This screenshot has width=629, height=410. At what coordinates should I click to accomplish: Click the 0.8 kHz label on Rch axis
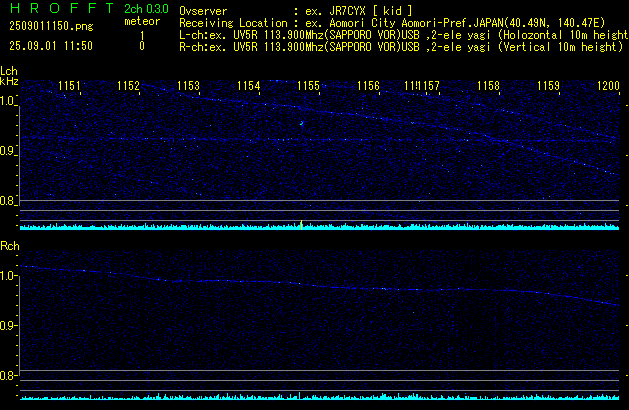pos(7,376)
